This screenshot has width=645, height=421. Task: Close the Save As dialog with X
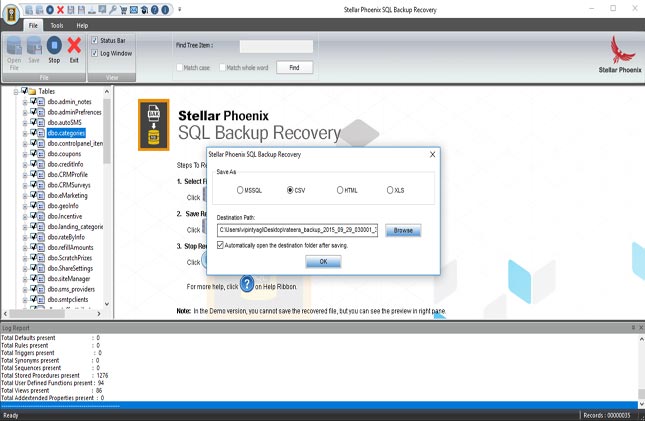point(432,154)
